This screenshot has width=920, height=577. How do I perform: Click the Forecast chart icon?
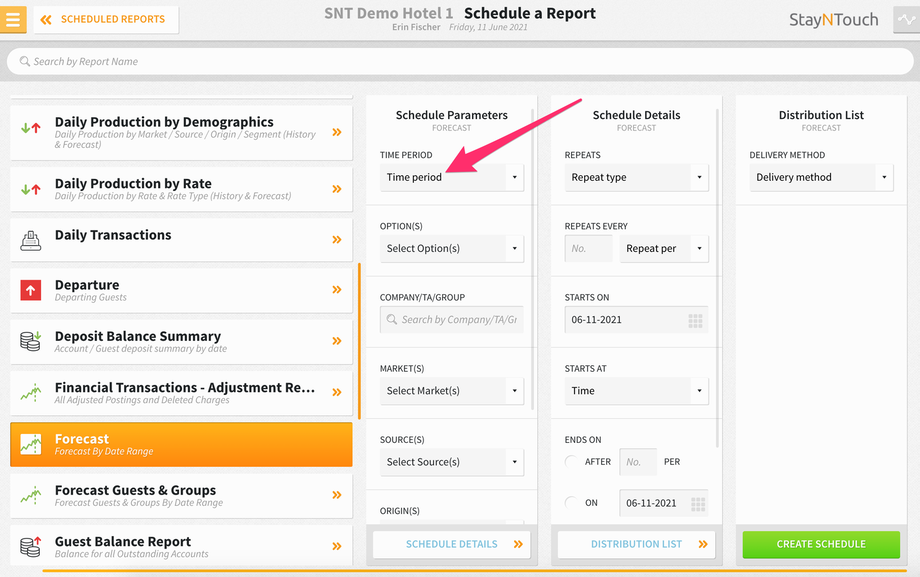click(31, 444)
